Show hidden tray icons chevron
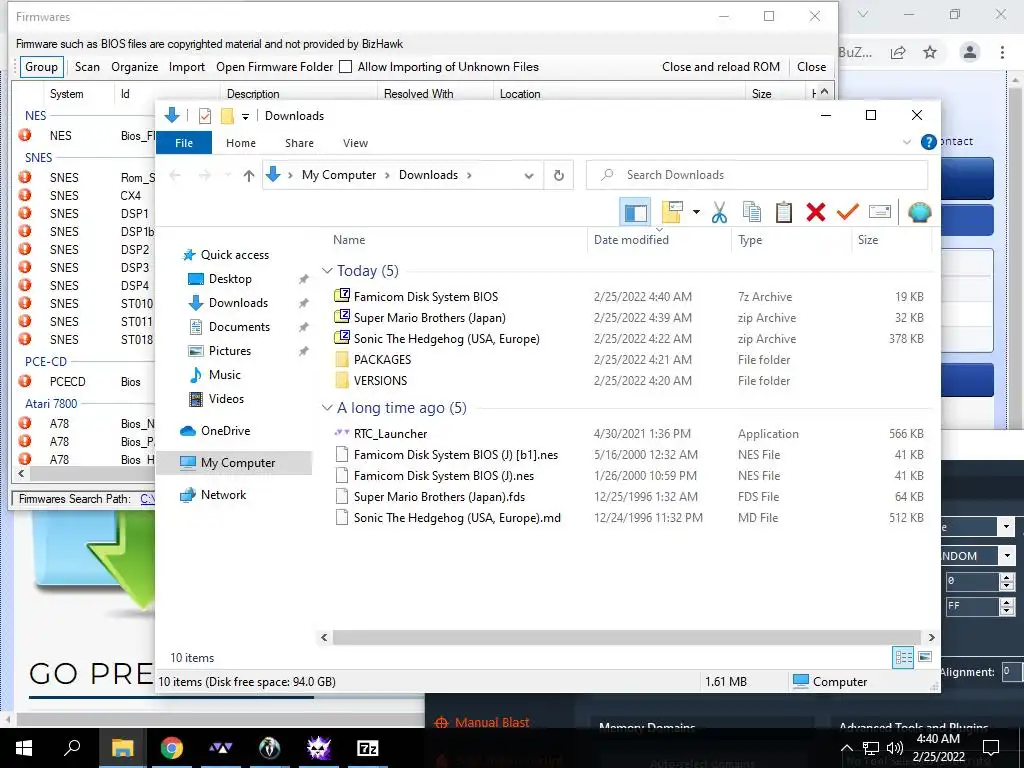Viewport: 1024px width, 768px height. coord(846,748)
